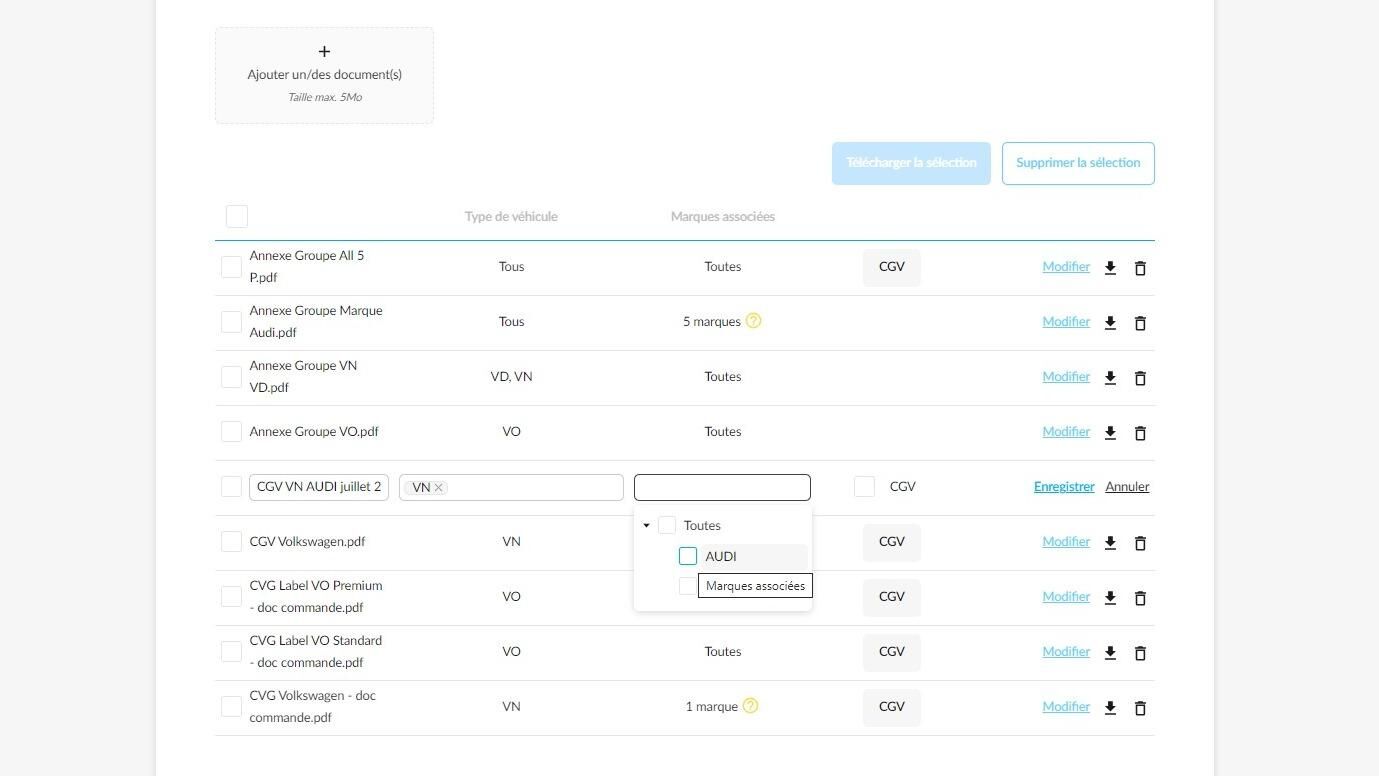This screenshot has width=1379, height=776.
Task: Check the AUDI brand checkbox
Action: [688, 556]
